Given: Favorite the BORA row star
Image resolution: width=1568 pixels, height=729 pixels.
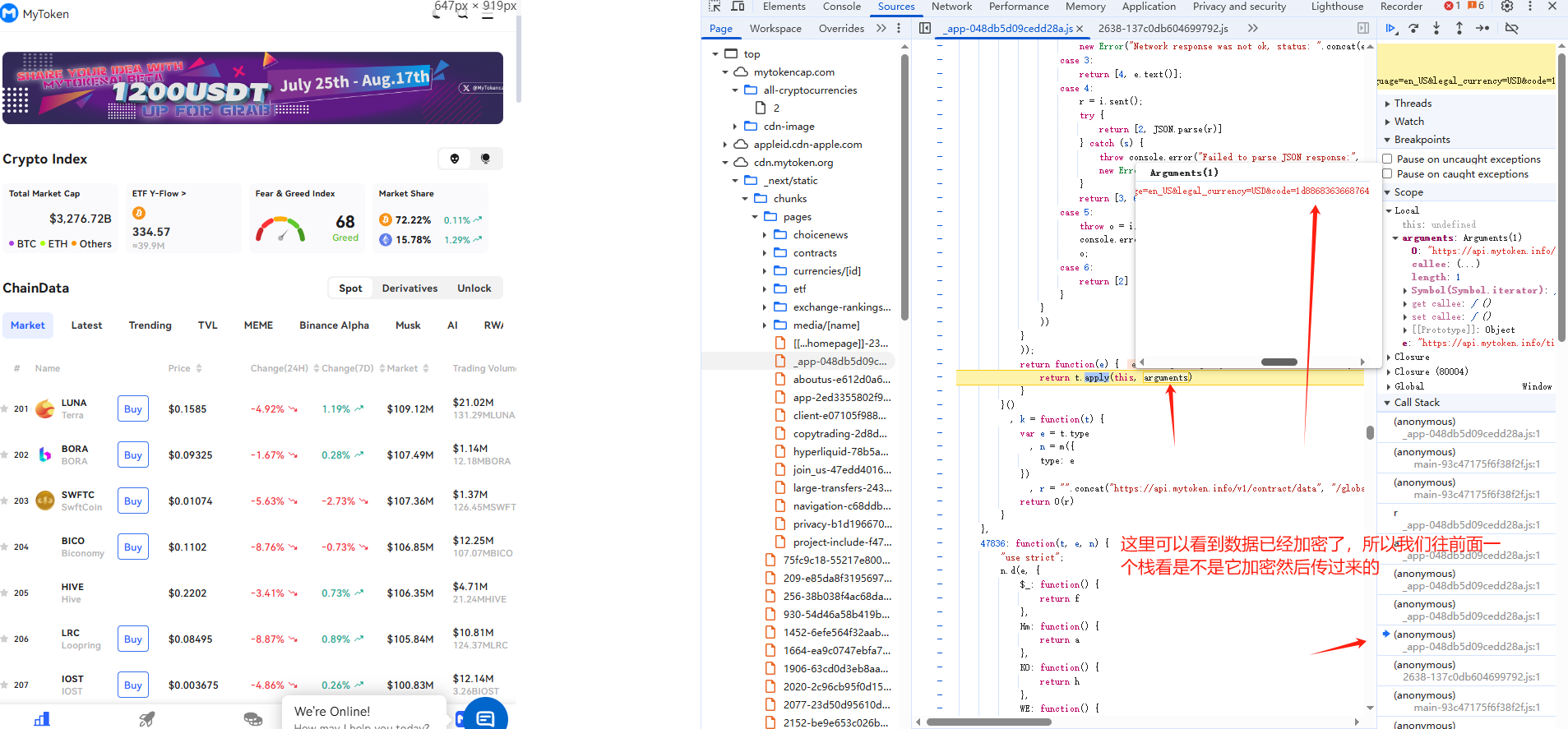Looking at the screenshot, I should click(x=4, y=454).
